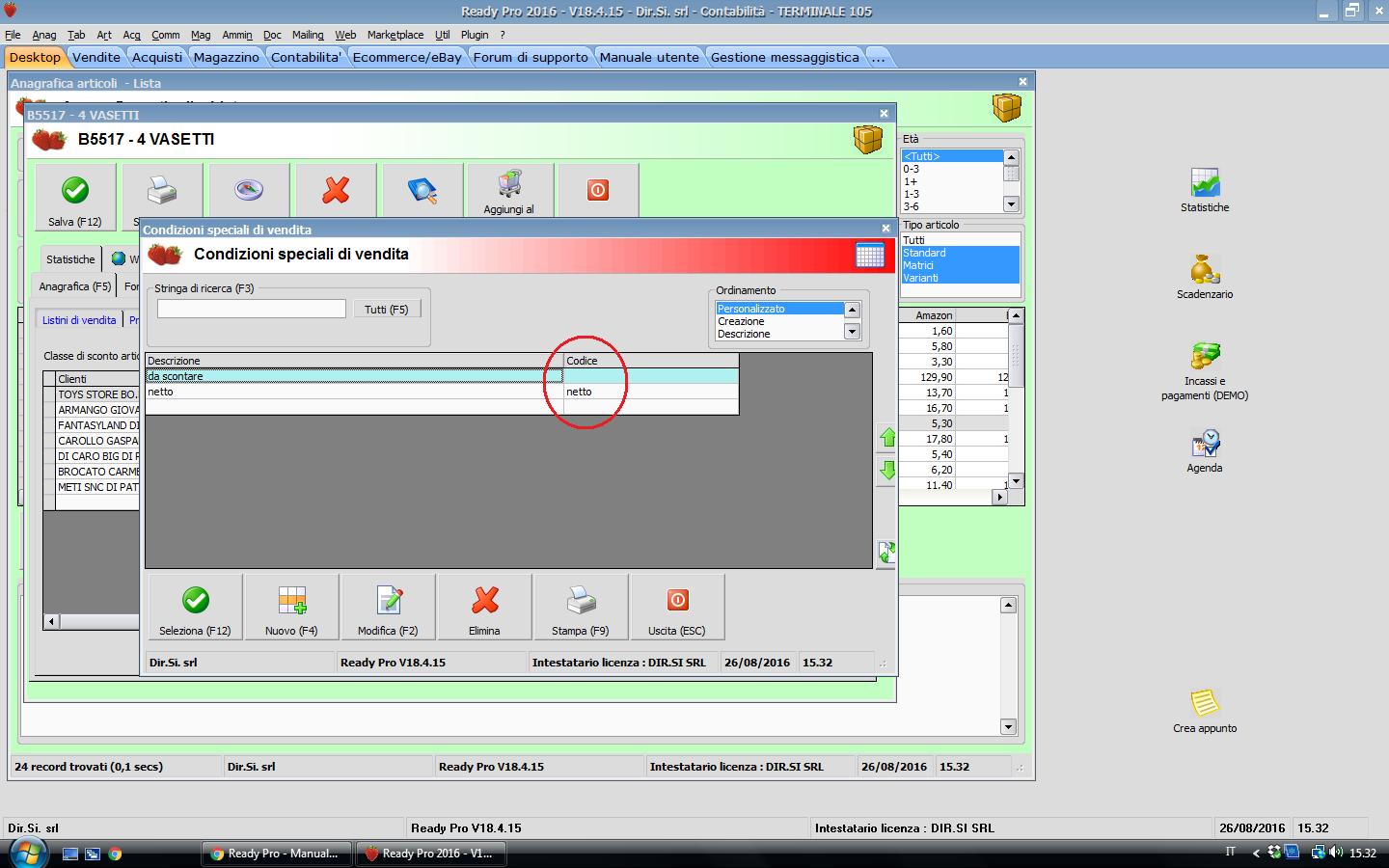This screenshot has width=1389, height=868.
Task: Open the Statistiche desktop shortcut
Action: 1205,190
